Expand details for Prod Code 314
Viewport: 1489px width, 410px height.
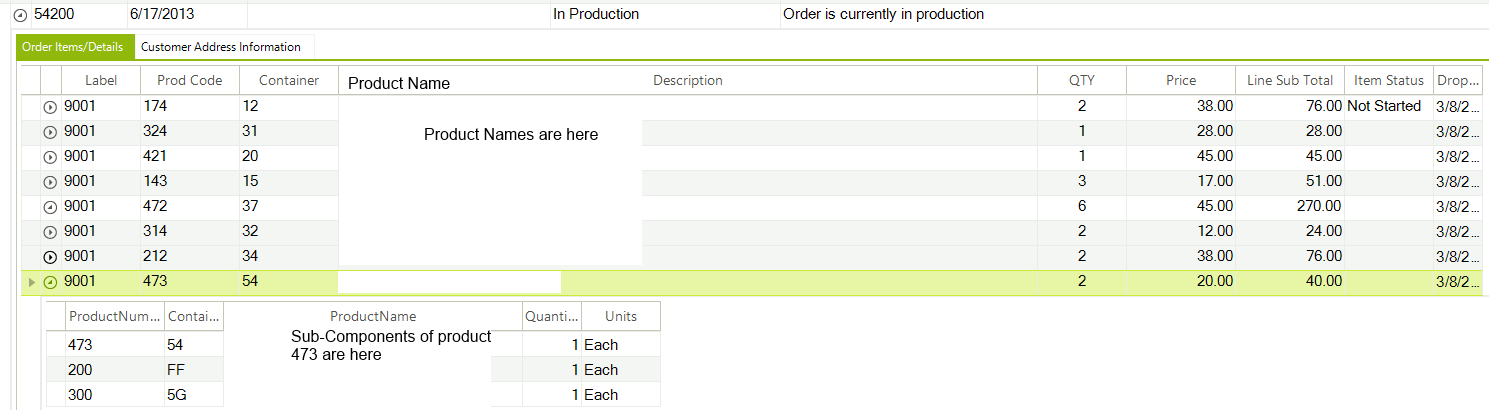point(50,232)
